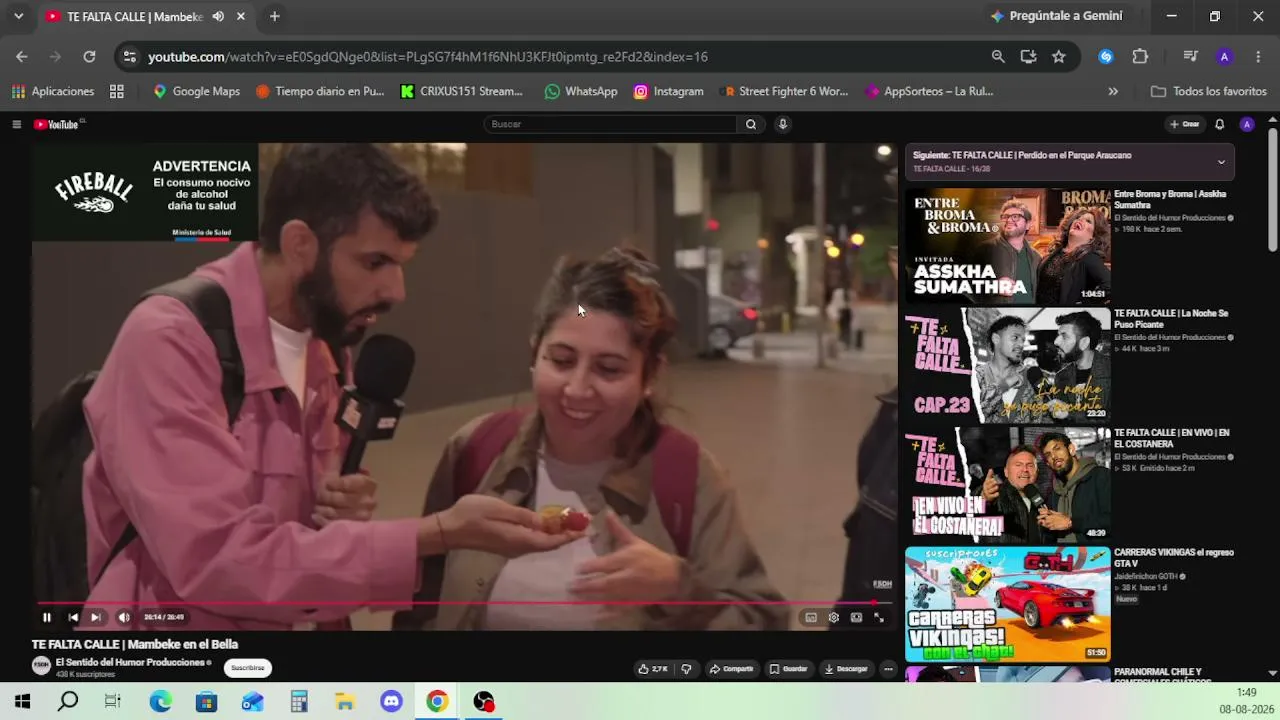Open Chrome extensions puzzle menu
The width and height of the screenshot is (1280, 720).
pos(1140,57)
